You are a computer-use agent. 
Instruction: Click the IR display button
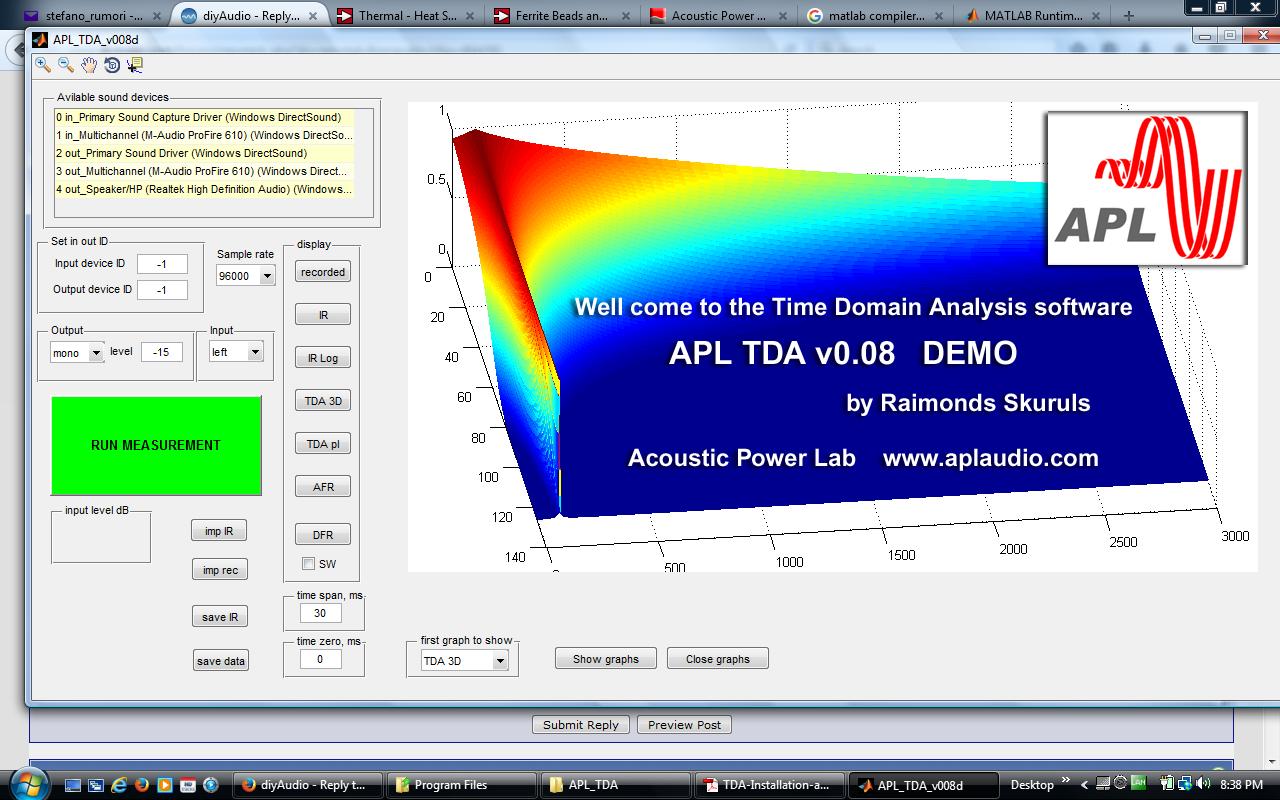click(x=323, y=315)
